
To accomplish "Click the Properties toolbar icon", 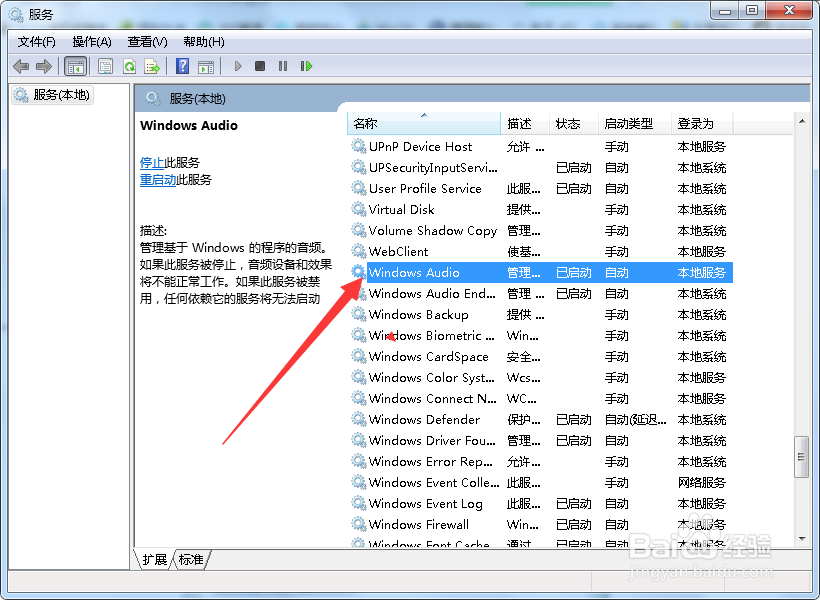I will point(106,66).
